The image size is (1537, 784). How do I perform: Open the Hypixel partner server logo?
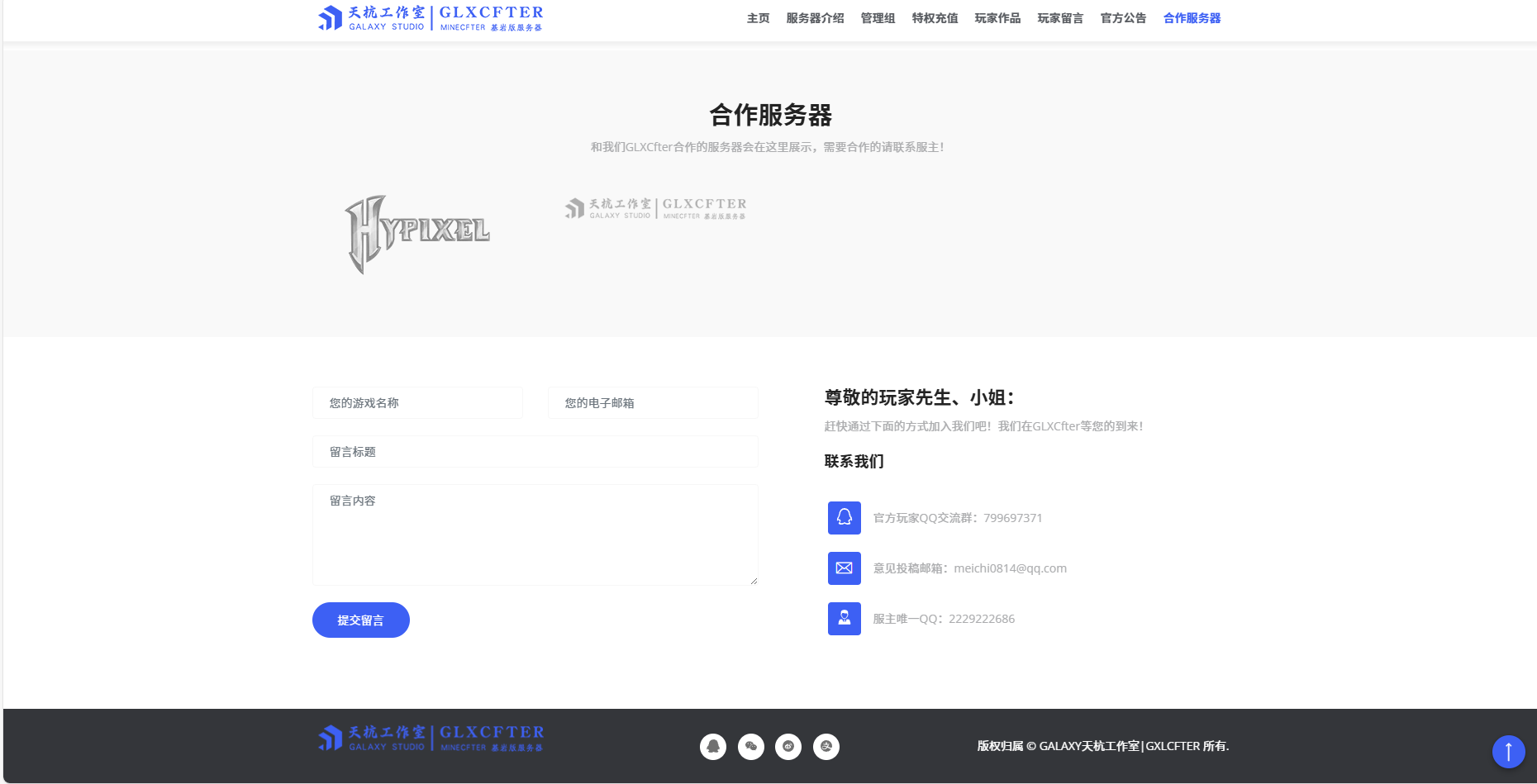[417, 234]
